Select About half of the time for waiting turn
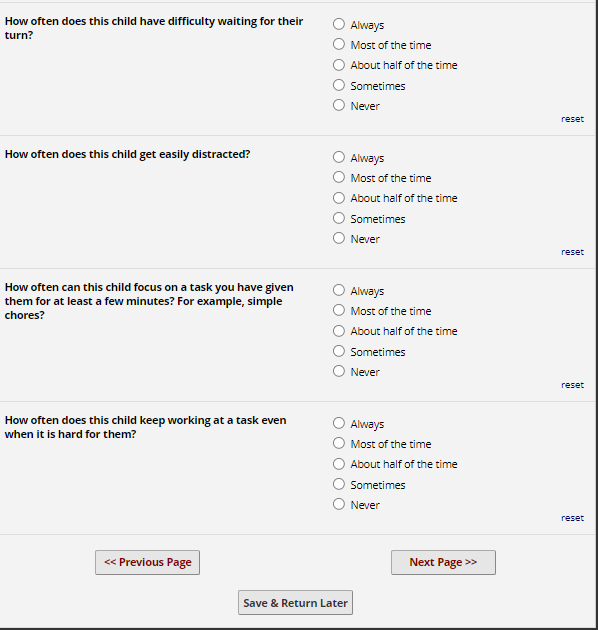This screenshot has height=630, width=598. (x=339, y=65)
